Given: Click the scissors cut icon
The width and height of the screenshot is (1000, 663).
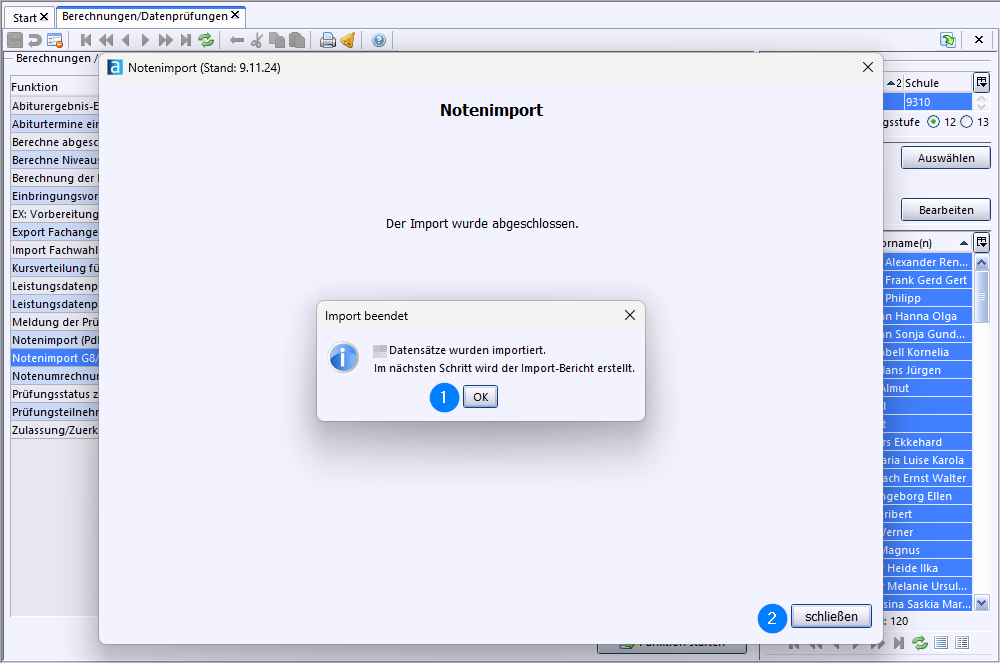Looking at the screenshot, I should point(256,40).
